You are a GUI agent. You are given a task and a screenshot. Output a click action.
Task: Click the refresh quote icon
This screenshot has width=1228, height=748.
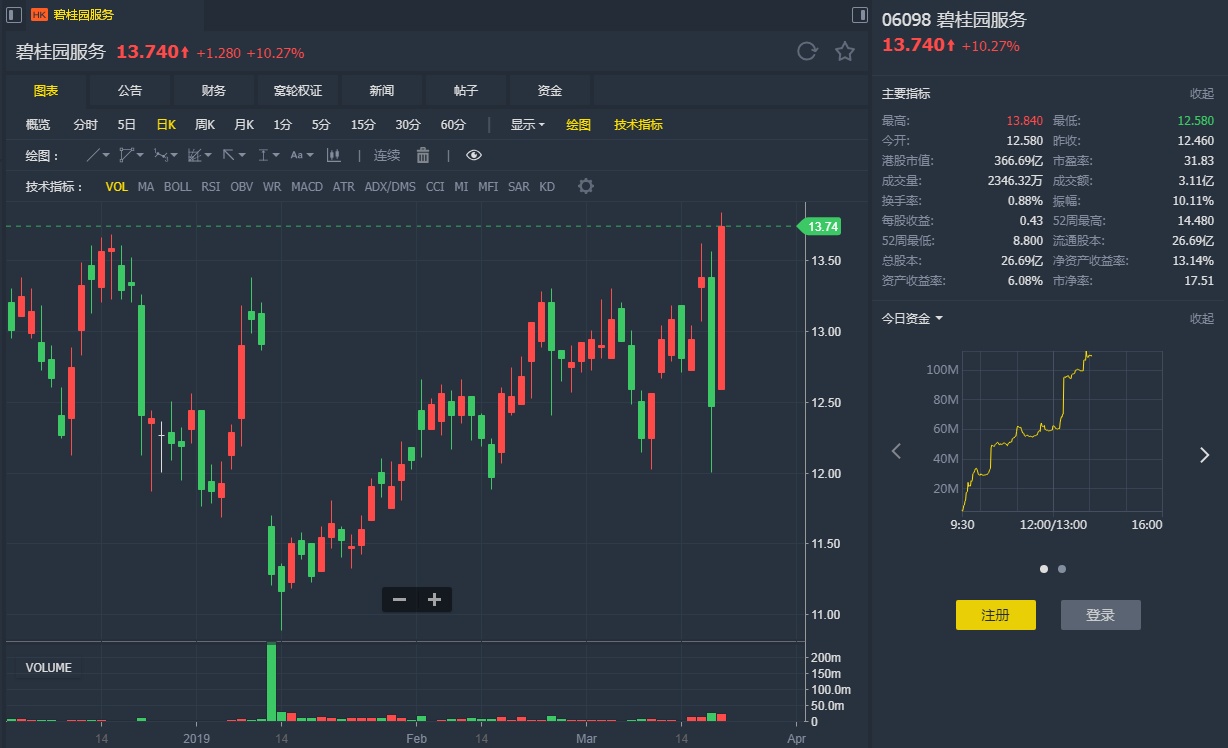807,52
